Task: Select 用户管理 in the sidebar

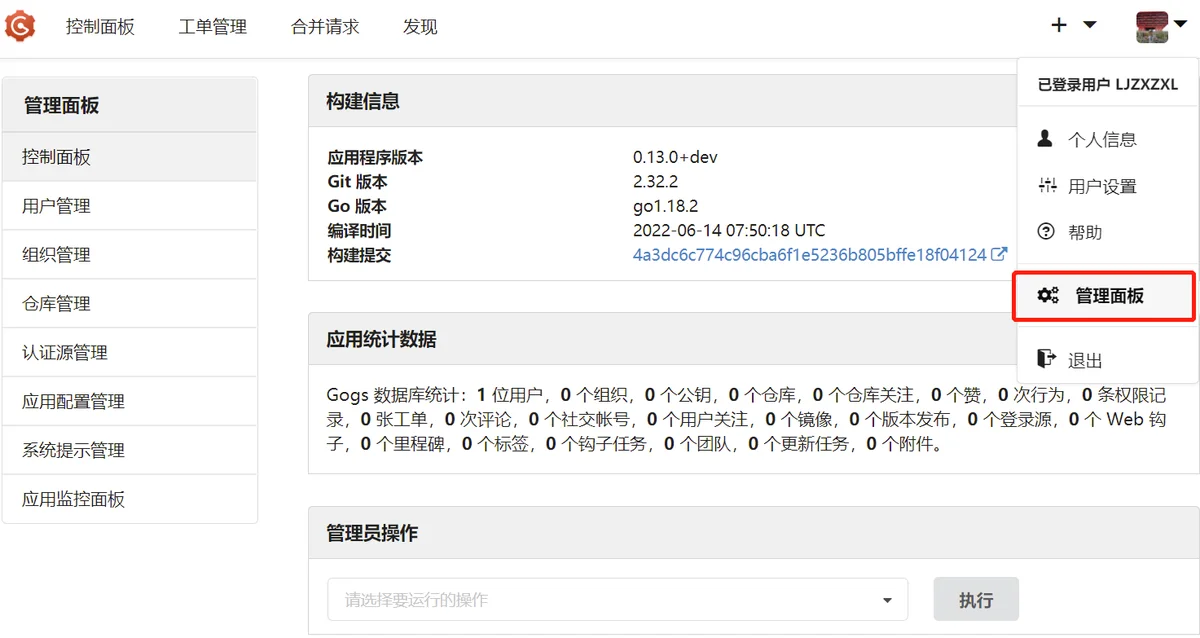Action: pos(57,206)
